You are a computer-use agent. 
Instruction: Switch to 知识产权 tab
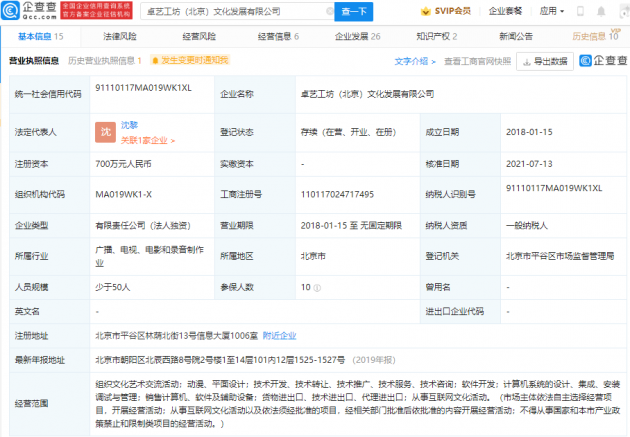(437, 37)
